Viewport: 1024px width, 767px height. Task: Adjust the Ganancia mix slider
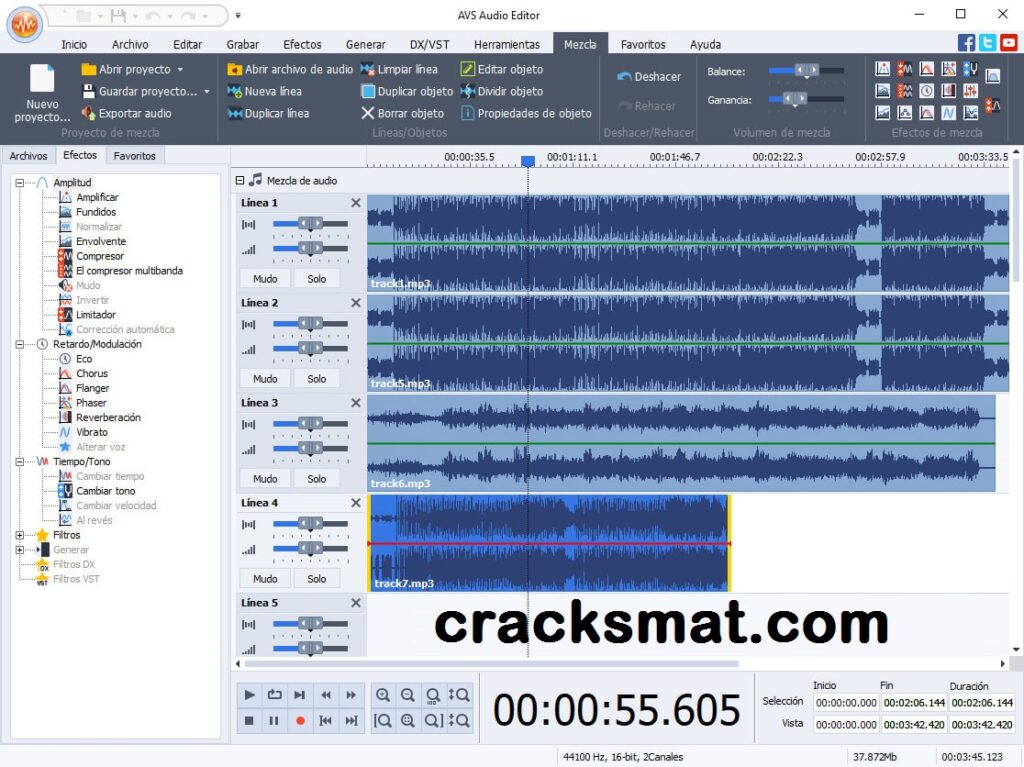[x=806, y=99]
